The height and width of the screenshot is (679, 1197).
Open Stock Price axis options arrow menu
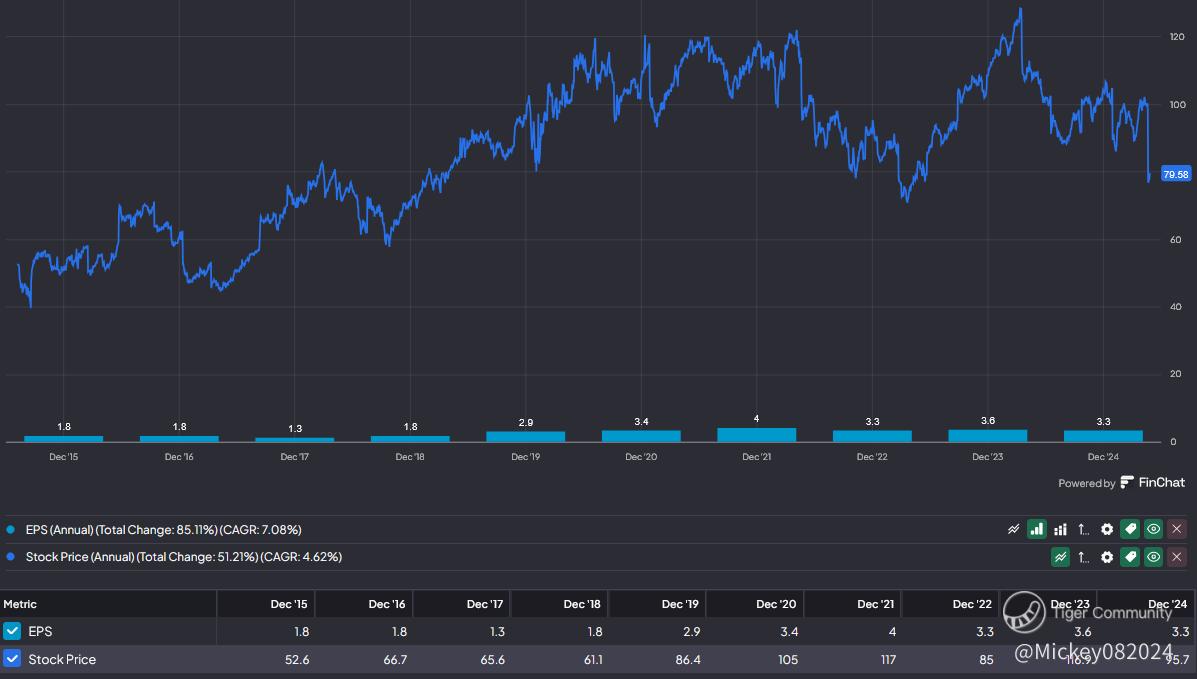tap(1084, 557)
